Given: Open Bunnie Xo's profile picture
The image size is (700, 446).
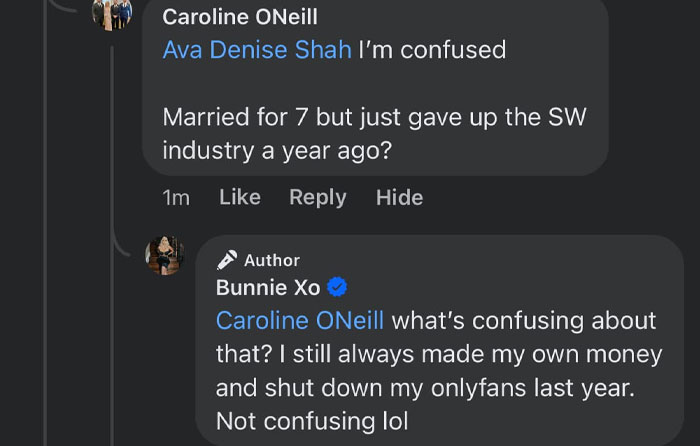Looking at the screenshot, I should coord(165,256).
